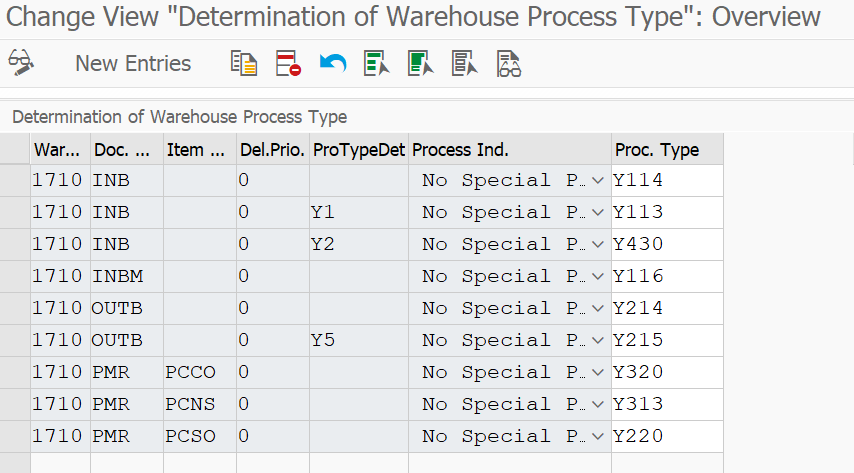The height and width of the screenshot is (473, 854).
Task: Click the Select All icon
Action: 376,63
